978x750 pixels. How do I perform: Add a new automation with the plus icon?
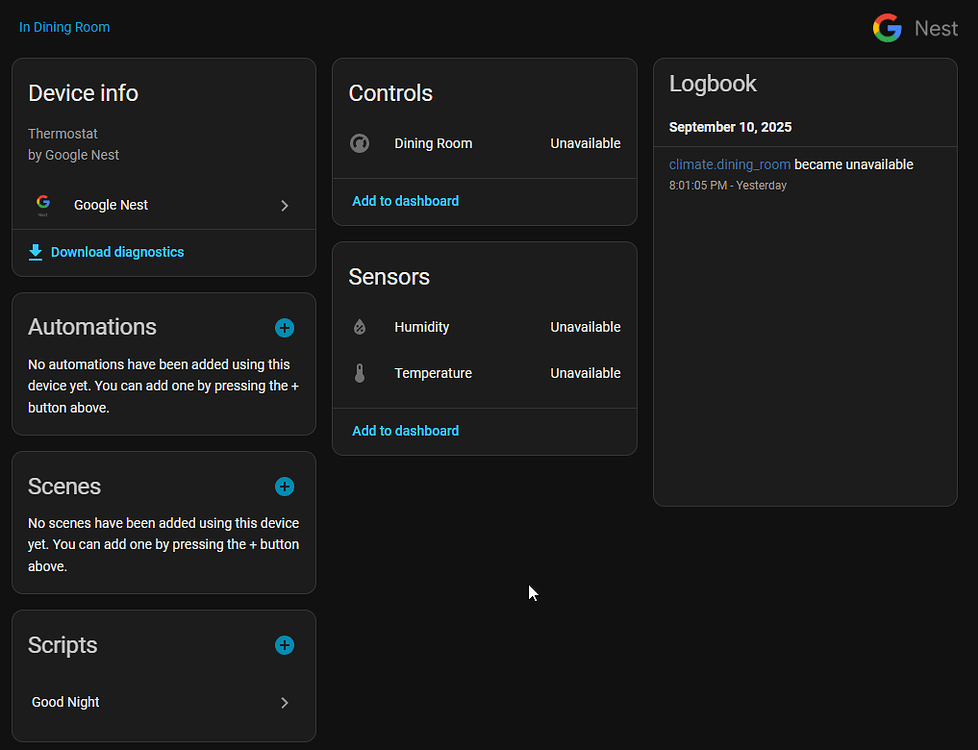tap(284, 328)
